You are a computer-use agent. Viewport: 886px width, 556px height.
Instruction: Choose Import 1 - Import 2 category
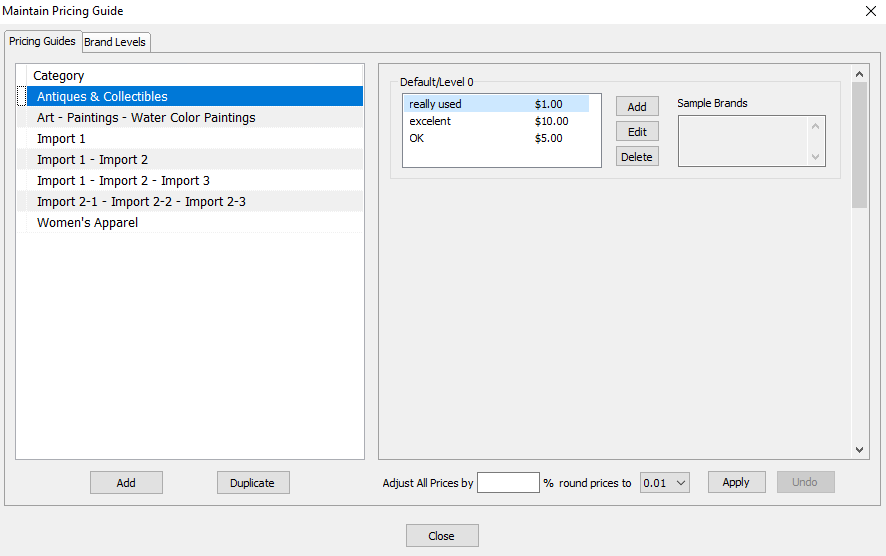[x=190, y=159]
